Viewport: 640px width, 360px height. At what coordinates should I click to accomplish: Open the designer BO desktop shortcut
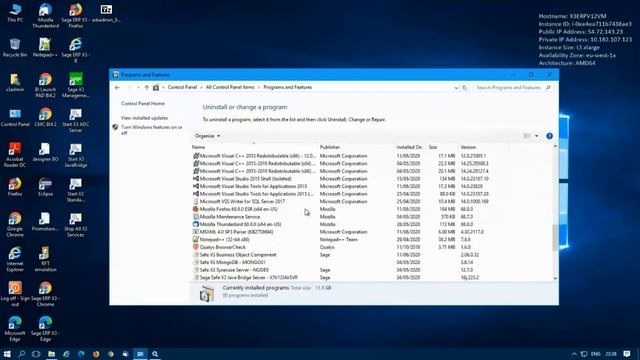point(45,152)
